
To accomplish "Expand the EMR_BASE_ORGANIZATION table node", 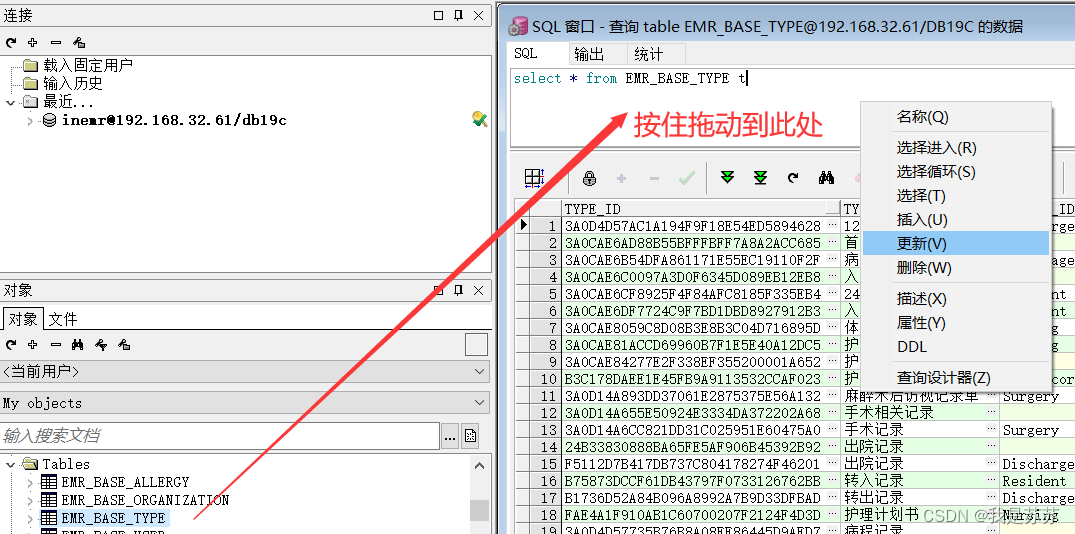I will tap(29, 500).
